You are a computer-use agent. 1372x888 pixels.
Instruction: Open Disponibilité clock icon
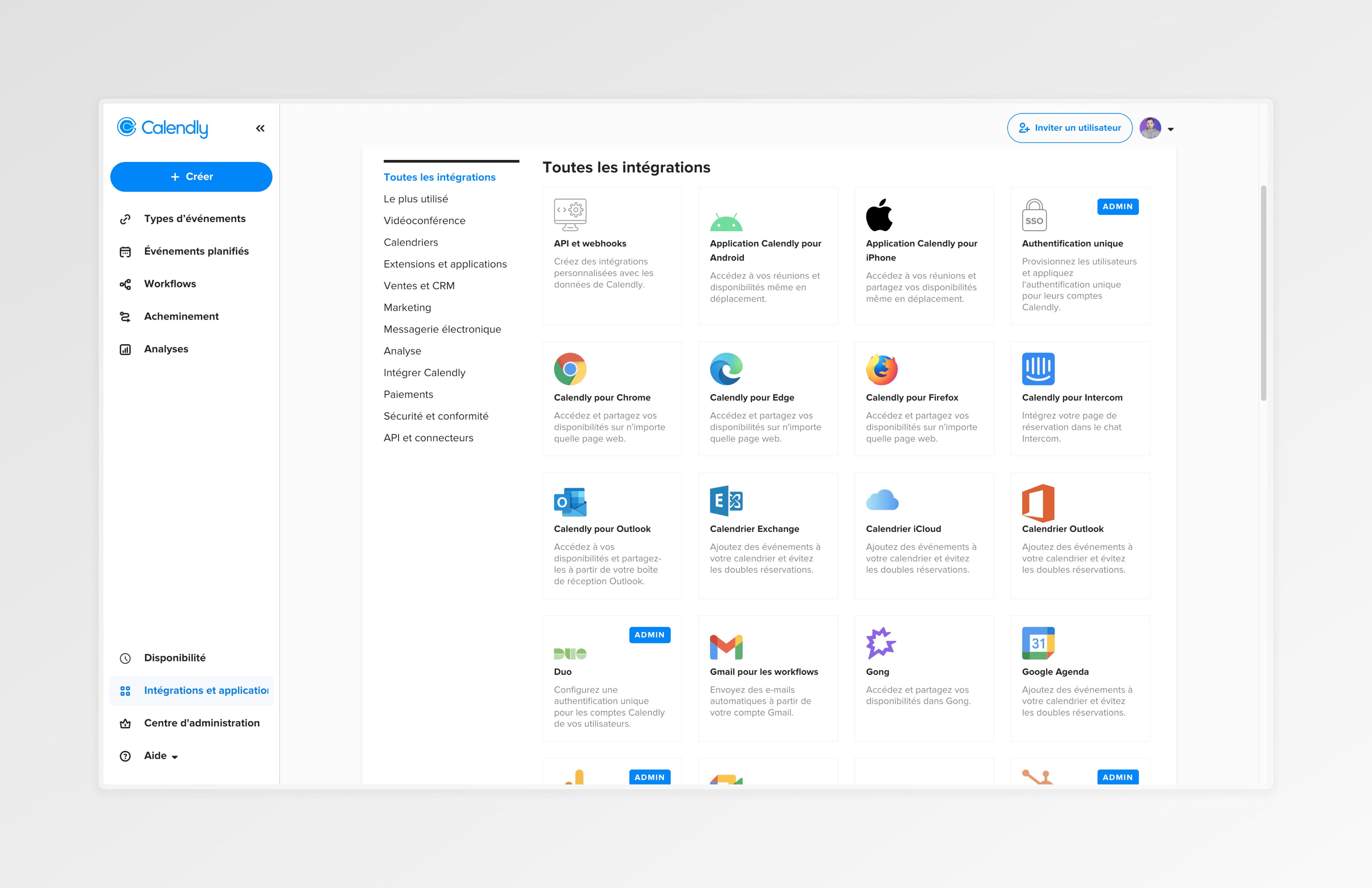tap(125, 658)
